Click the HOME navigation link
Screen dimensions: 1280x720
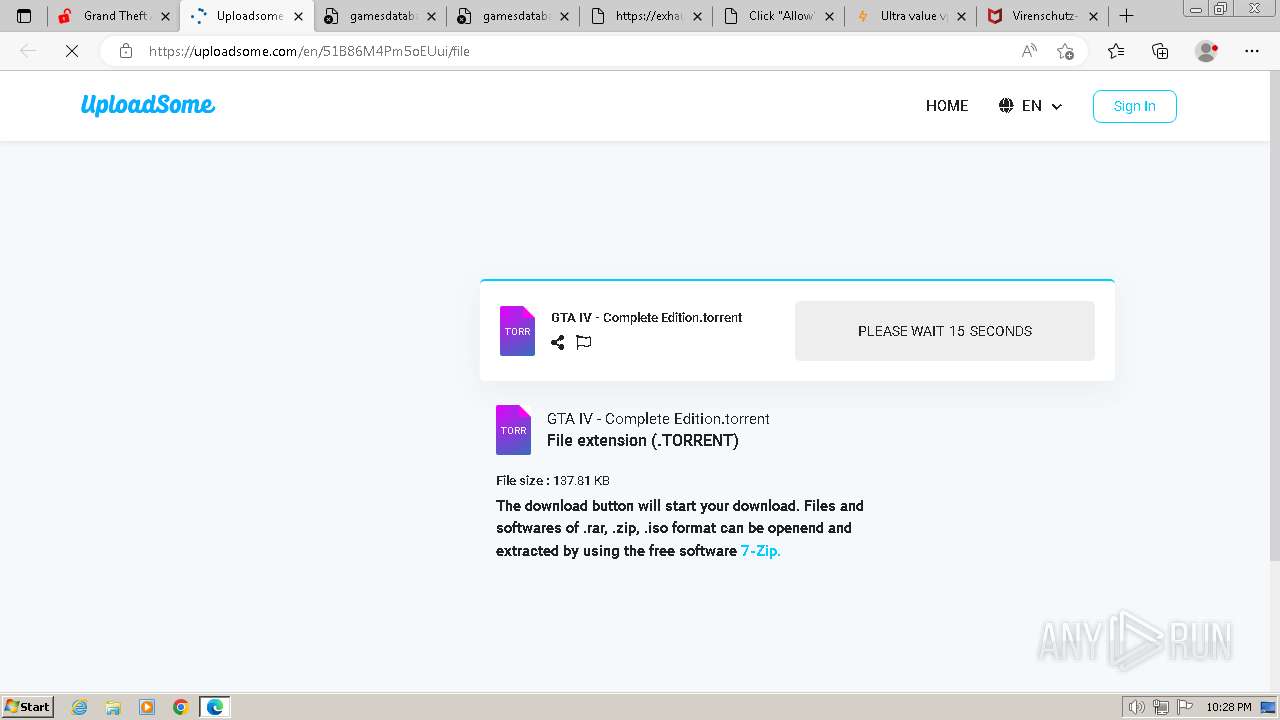947,106
